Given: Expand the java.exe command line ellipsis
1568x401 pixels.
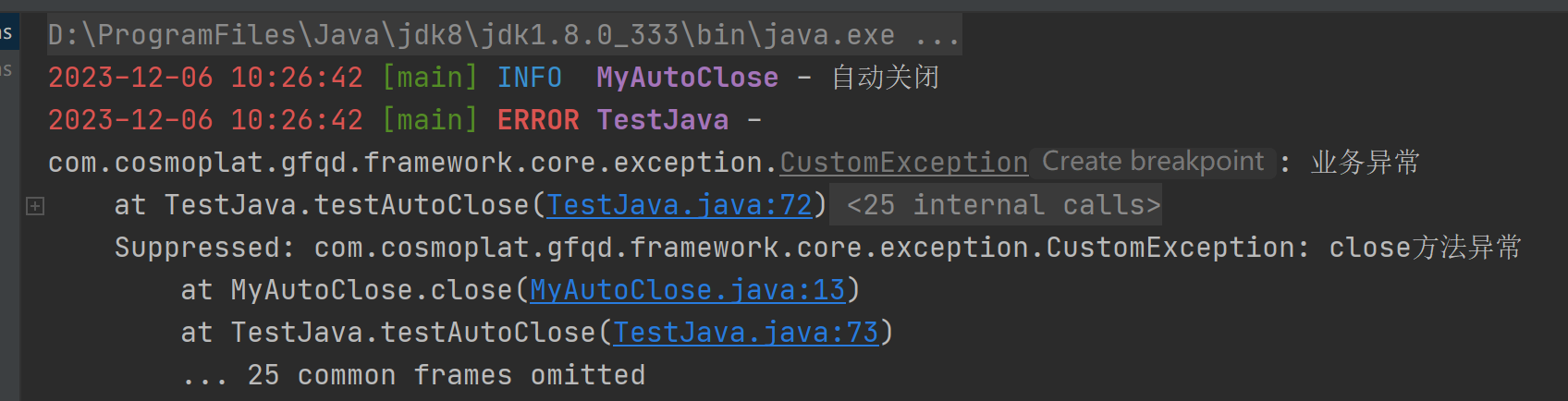Looking at the screenshot, I should 937,35.
